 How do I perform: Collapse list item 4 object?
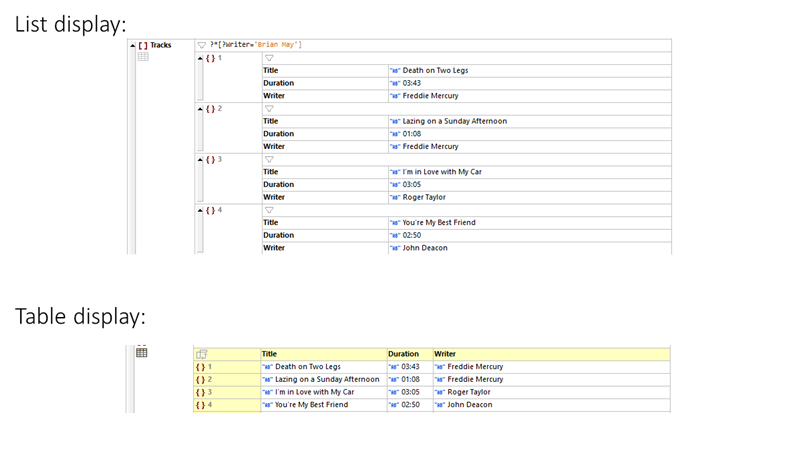[199, 210]
